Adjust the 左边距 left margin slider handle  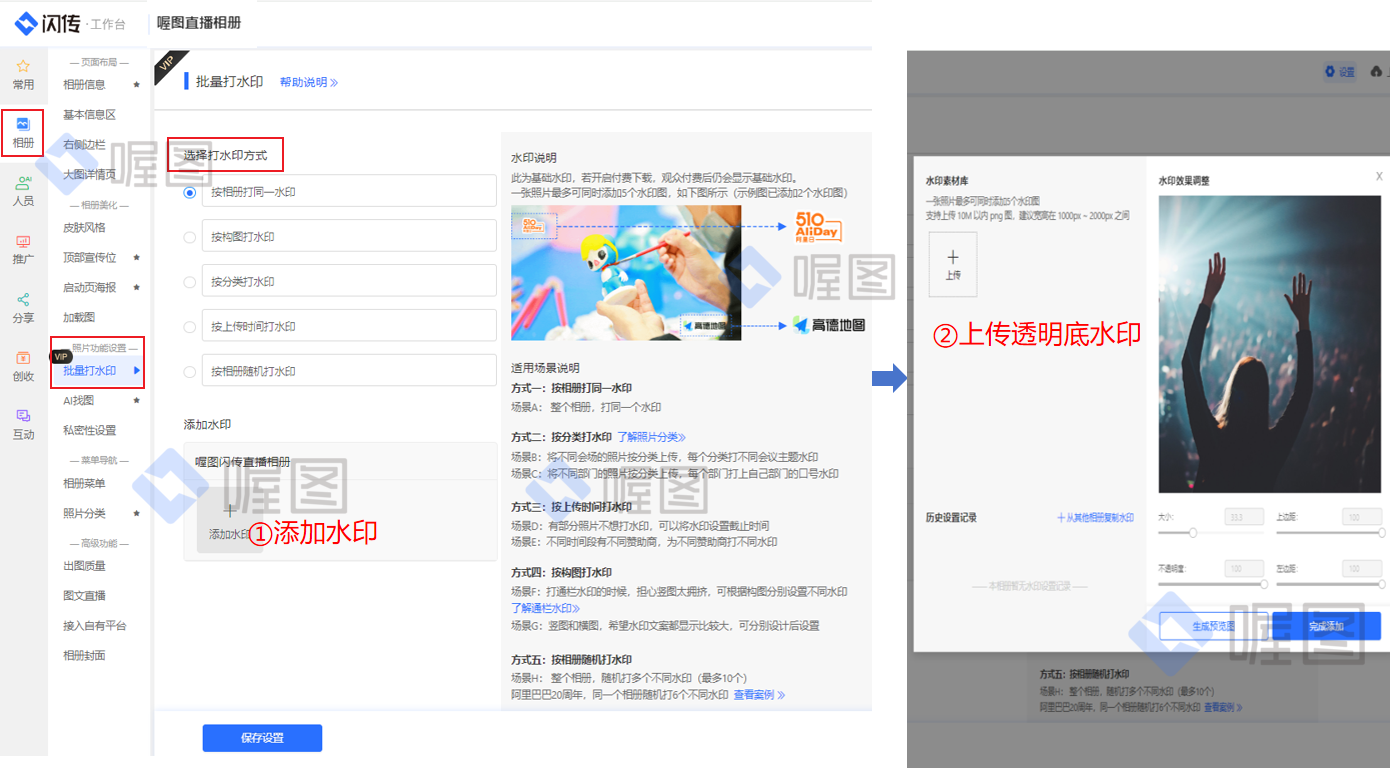click(x=1382, y=584)
